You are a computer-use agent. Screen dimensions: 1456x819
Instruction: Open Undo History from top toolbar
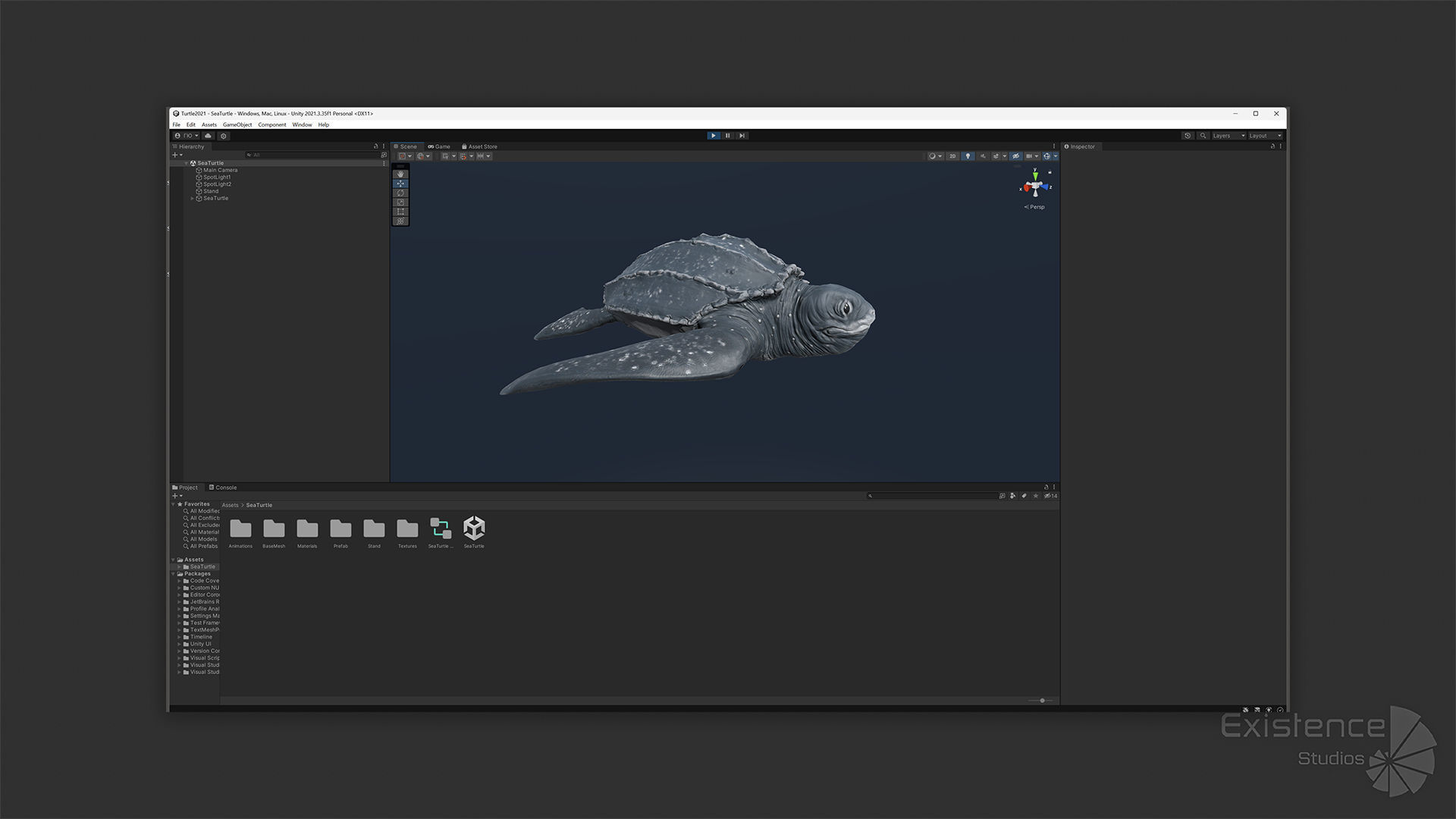point(1188,136)
